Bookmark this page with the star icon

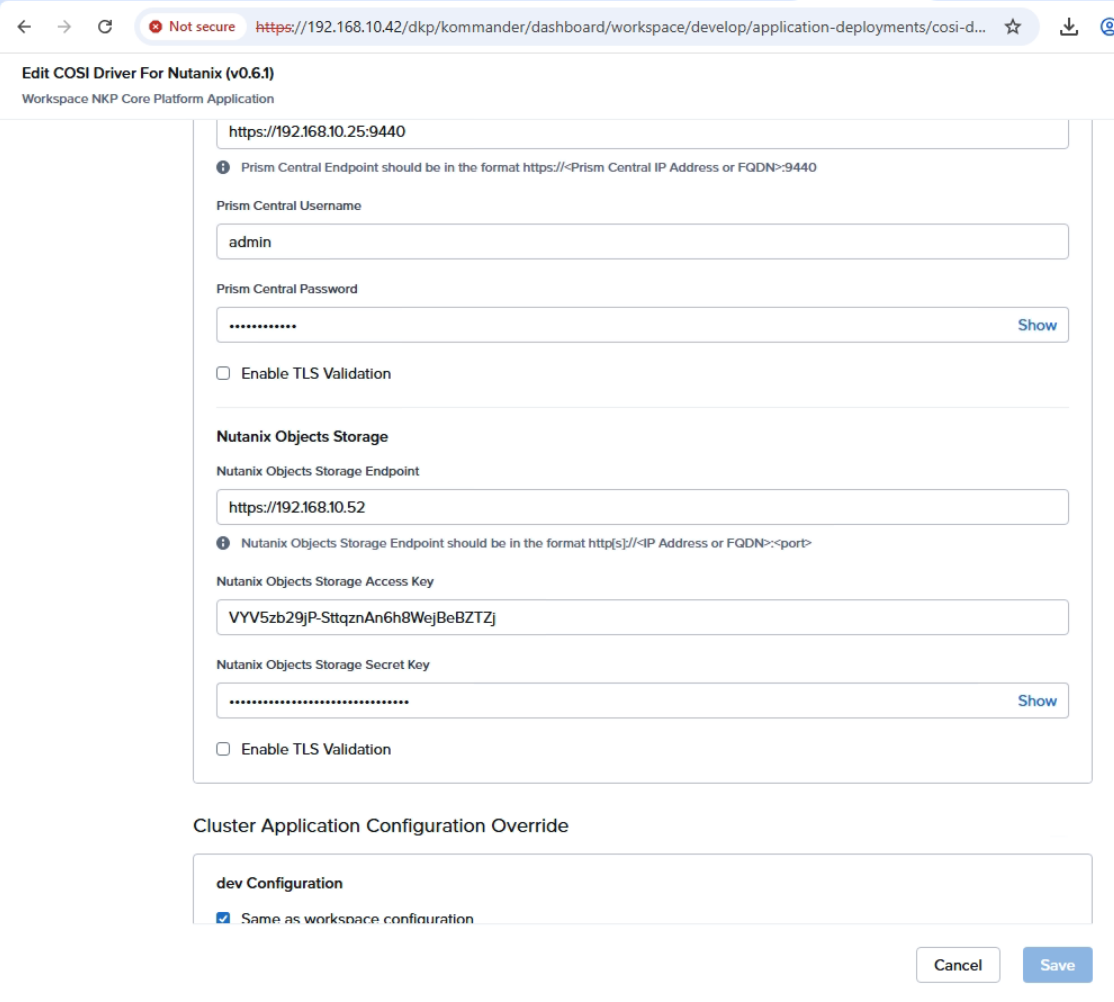1013,27
